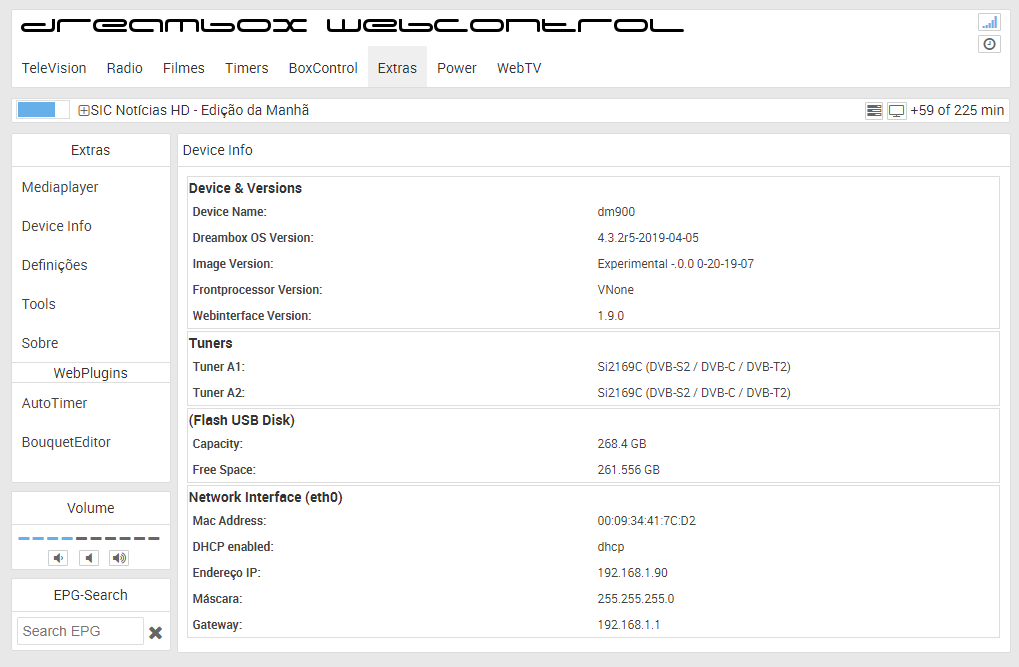Click the SIC Notícias HD program title
This screenshot has height=667, width=1019.
click(200, 111)
